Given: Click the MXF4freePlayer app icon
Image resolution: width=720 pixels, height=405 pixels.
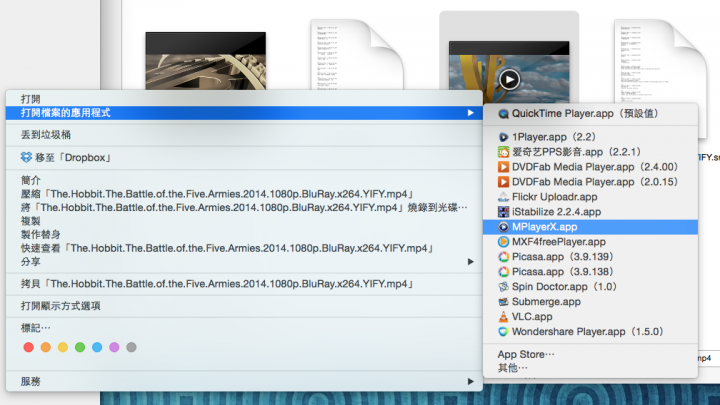Looking at the screenshot, I should point(503,242).
